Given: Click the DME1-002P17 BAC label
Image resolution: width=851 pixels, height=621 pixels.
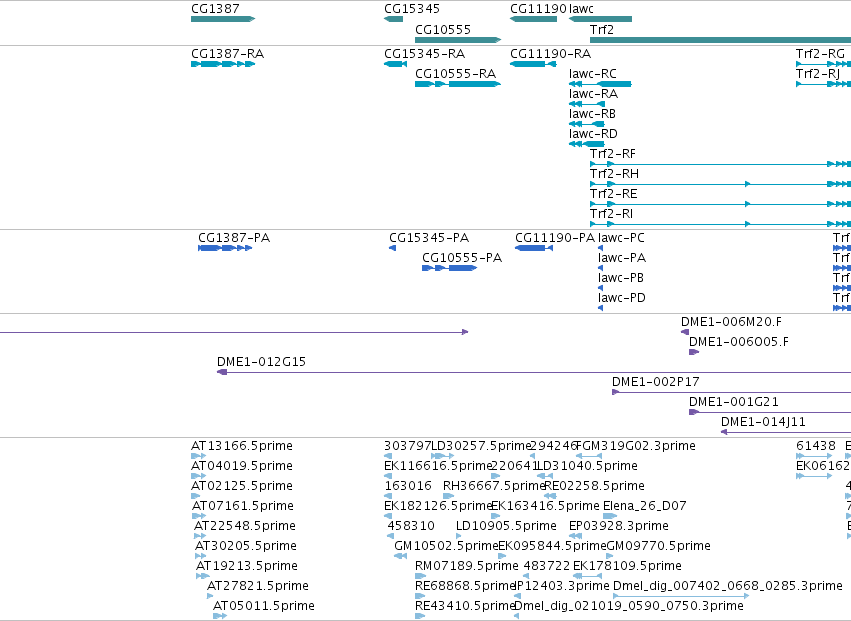Looking at the screenshot, I should coord(656,382).
